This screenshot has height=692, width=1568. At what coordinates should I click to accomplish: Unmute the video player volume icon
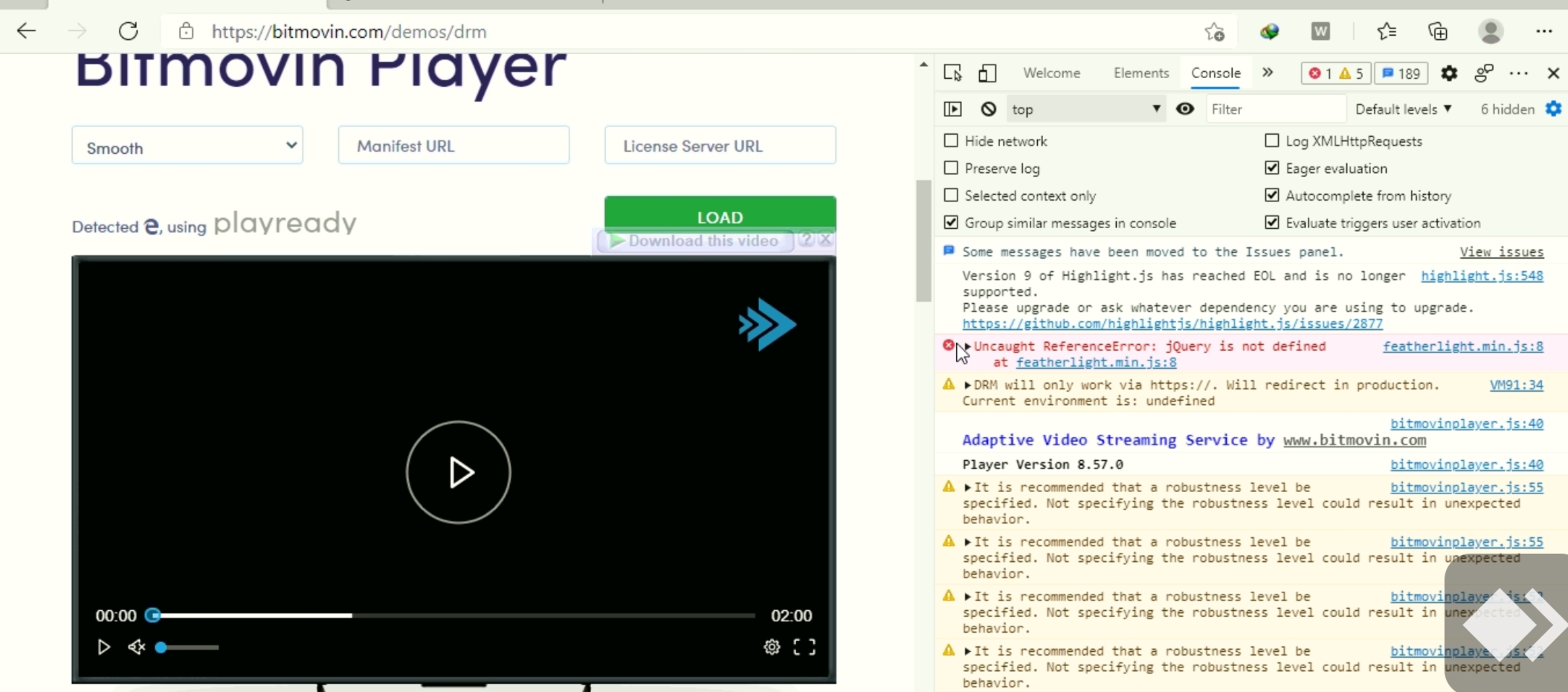click(x=136, y=647)
